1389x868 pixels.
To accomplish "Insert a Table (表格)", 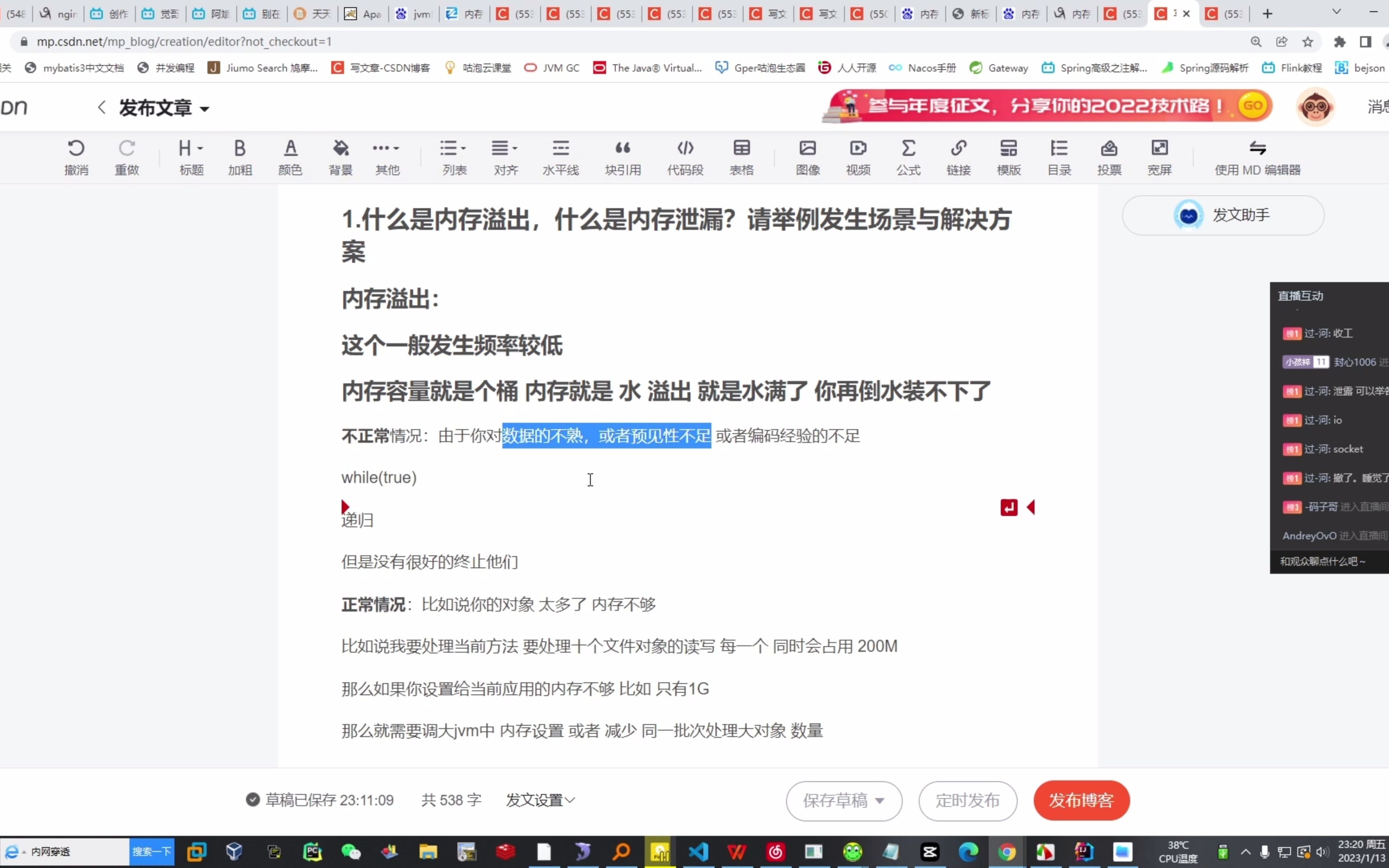I will tap(742, 157).
